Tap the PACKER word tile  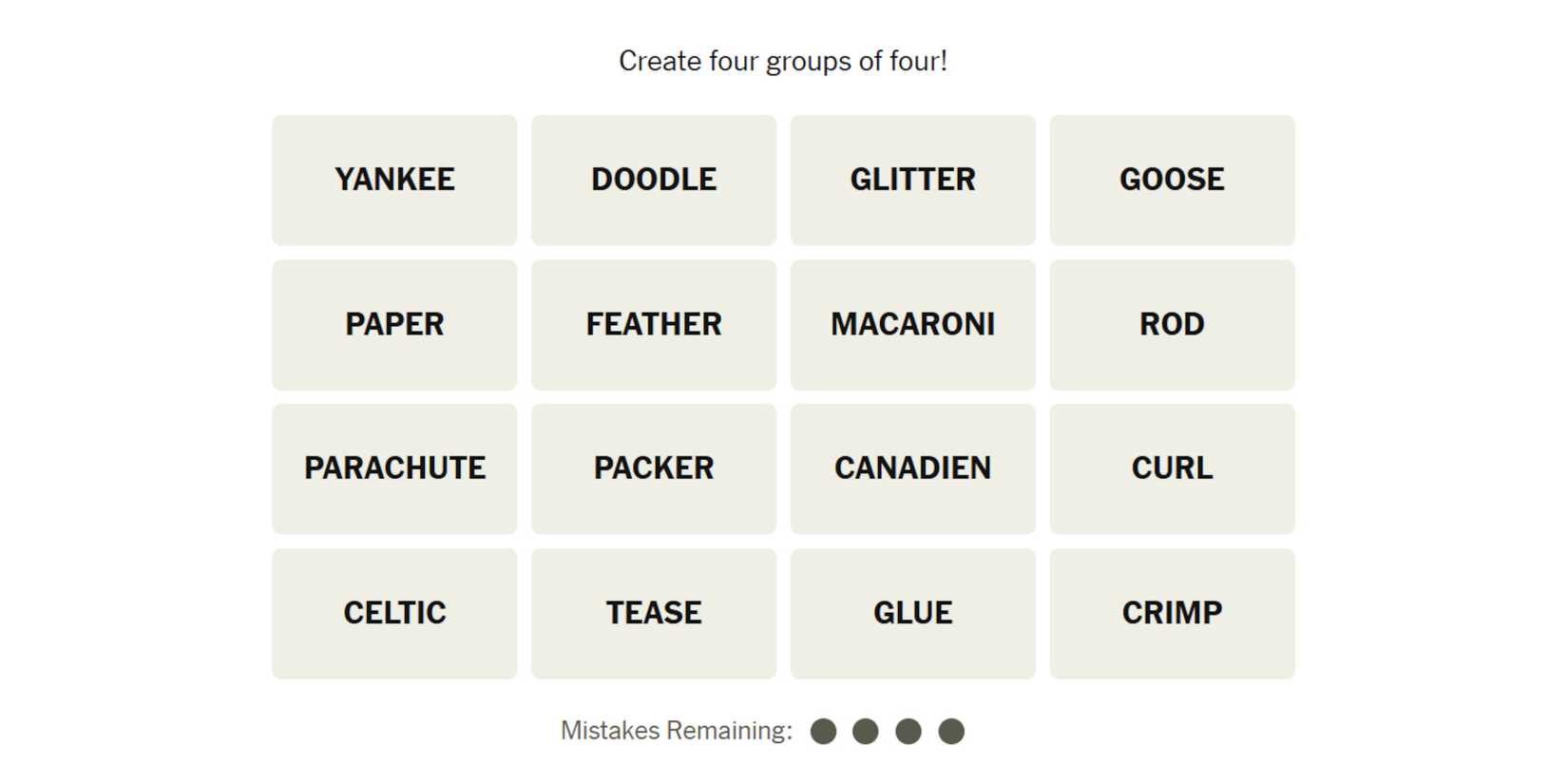654,468
